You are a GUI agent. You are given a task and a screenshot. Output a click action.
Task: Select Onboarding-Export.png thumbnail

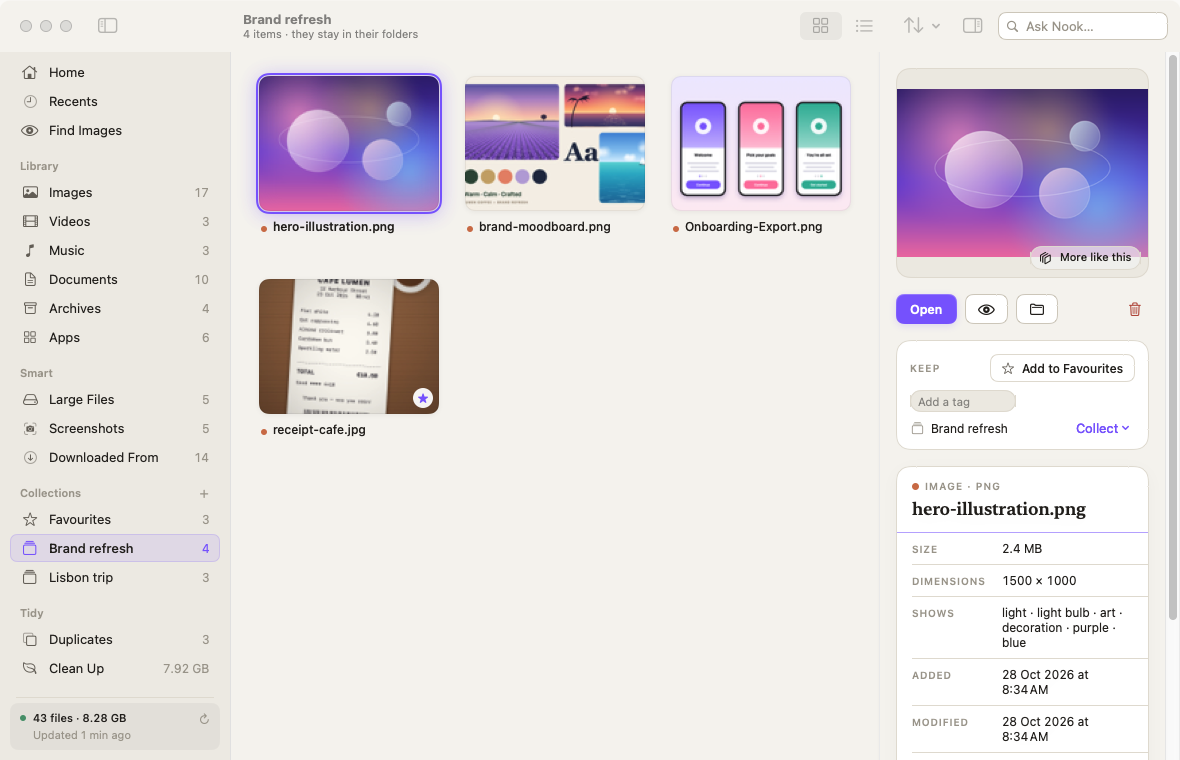click(761, 143)
